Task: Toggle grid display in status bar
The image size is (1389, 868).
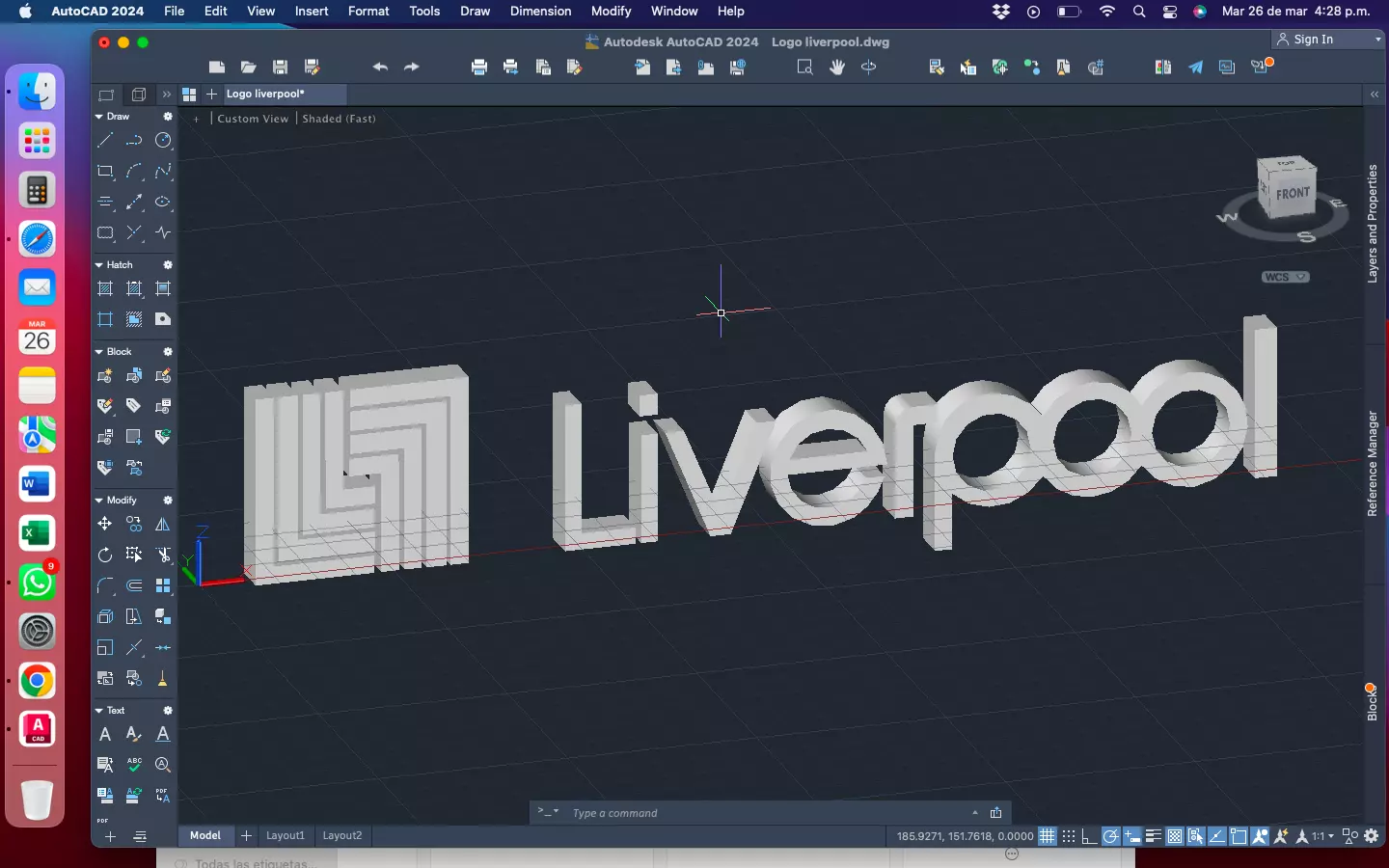Action: coord(1047,836)
